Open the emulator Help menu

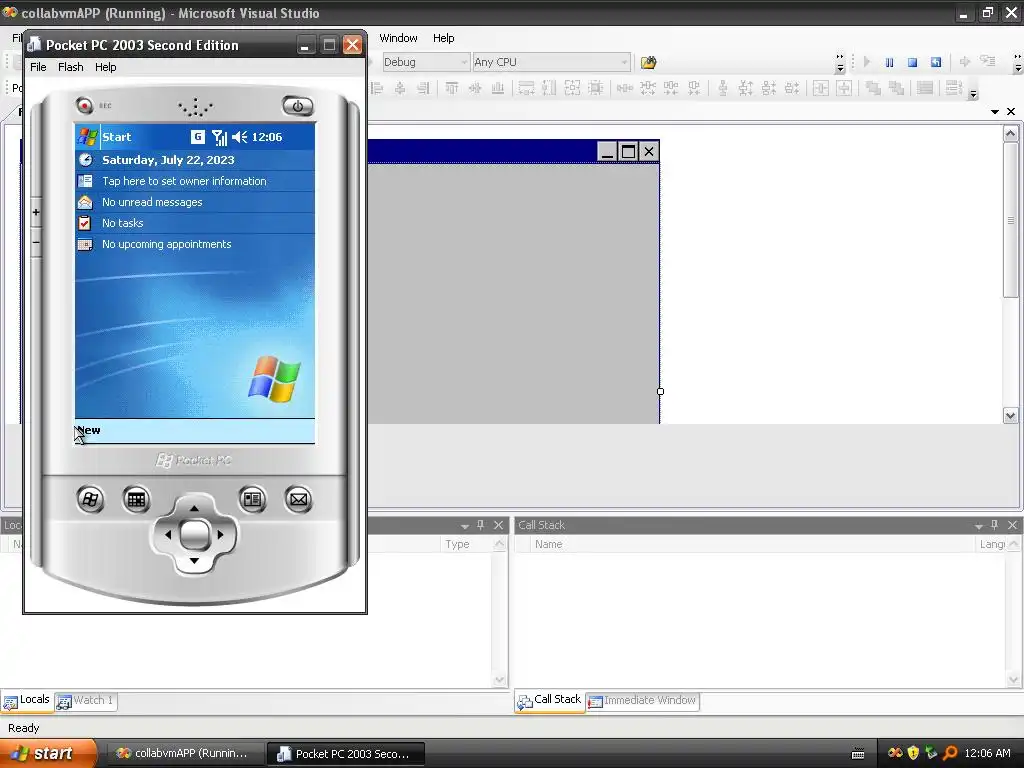(105, 67)
